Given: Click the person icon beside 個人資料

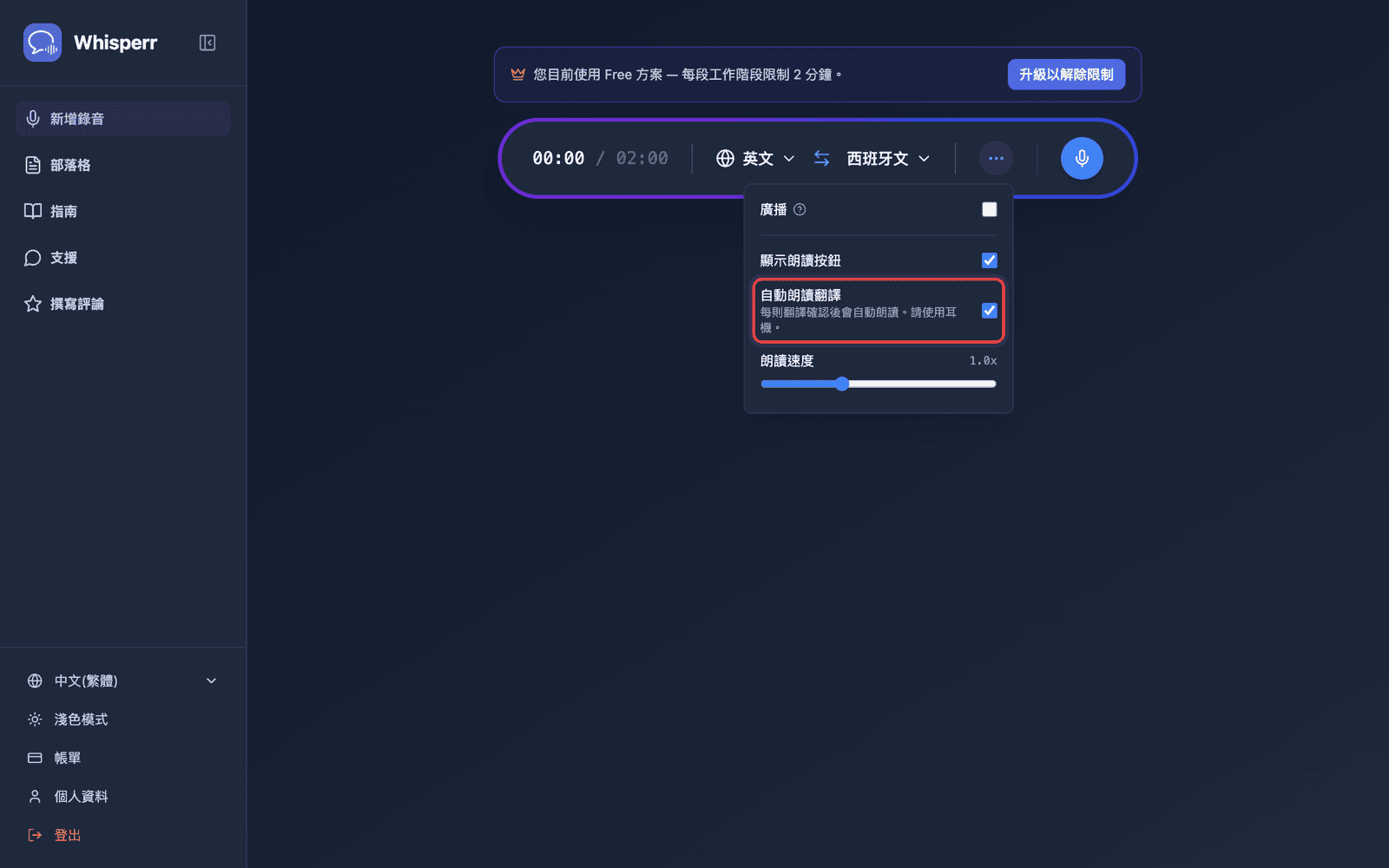Looking at the screenshot, I should (35, 796).
